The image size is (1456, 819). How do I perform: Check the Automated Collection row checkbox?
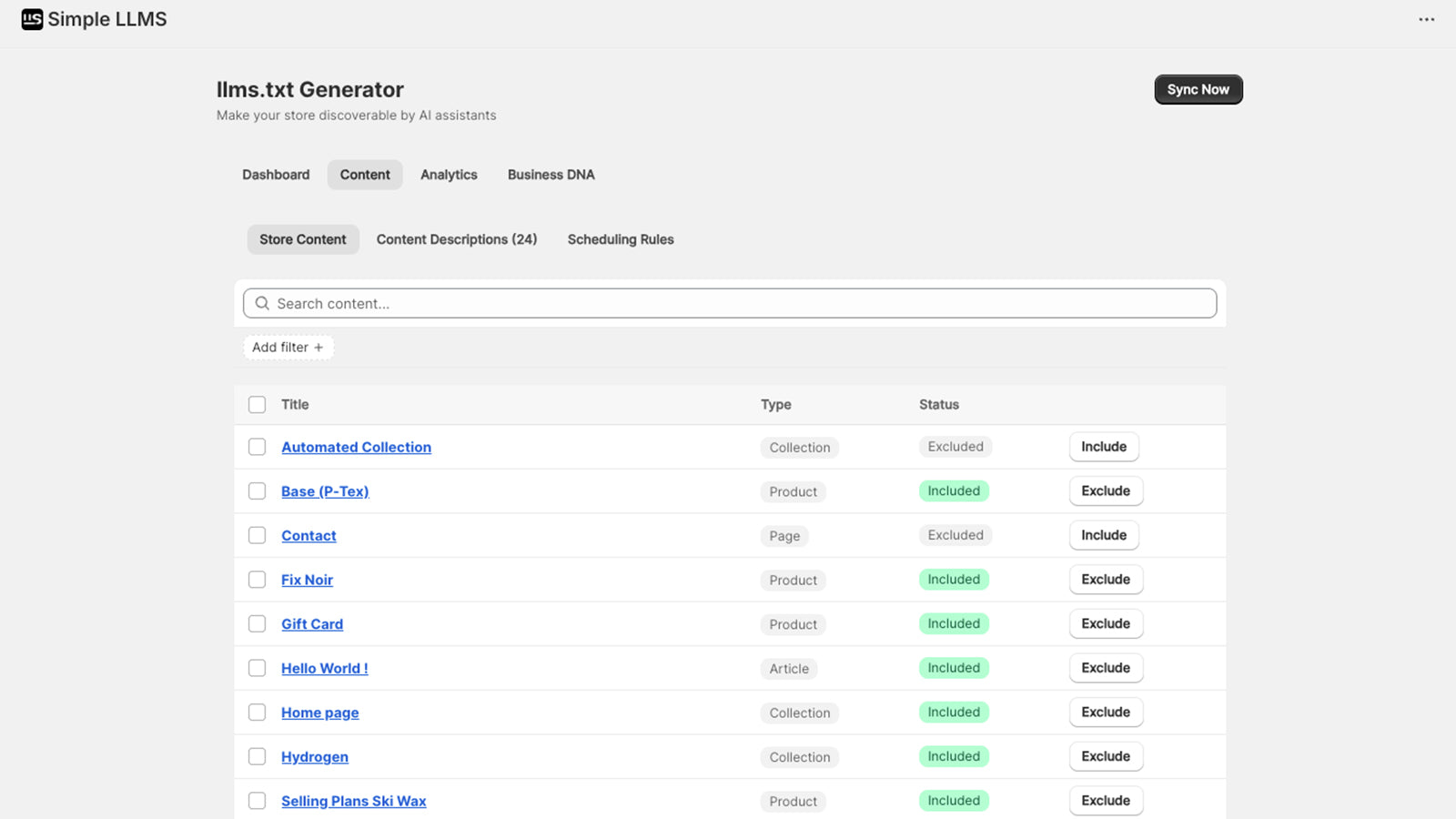(258, 447)
